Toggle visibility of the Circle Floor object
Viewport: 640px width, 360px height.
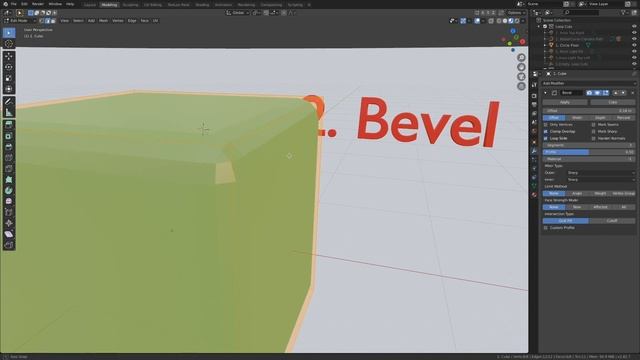[634, 45]
